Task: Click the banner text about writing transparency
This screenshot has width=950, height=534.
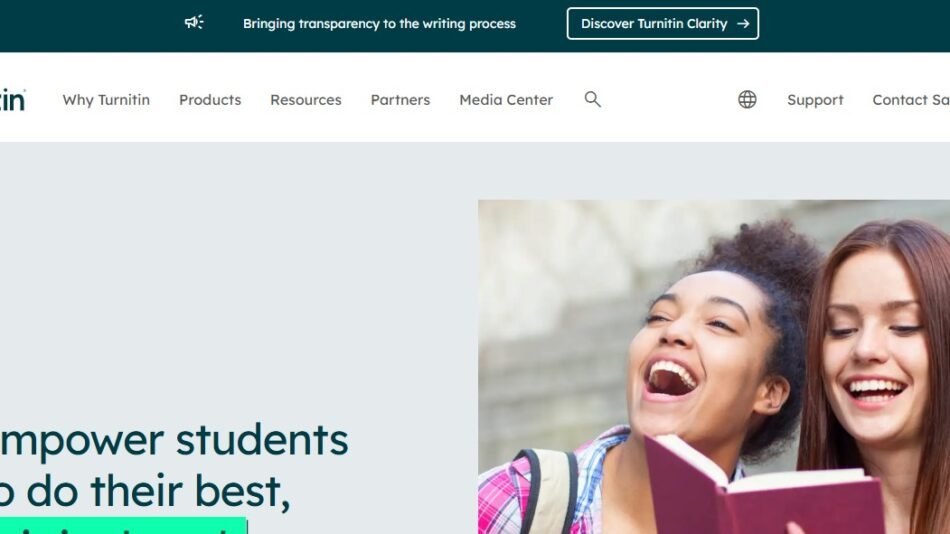Action: click(379, 24)
